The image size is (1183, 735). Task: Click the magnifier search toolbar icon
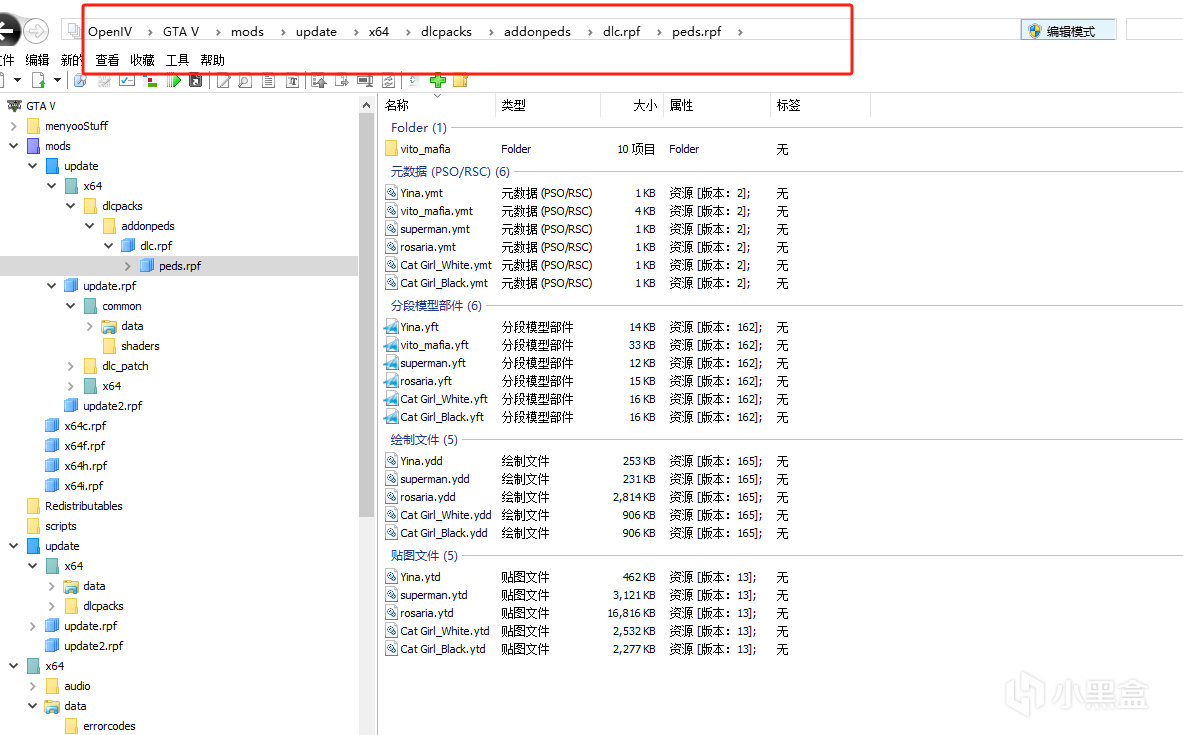pyautogui.click(x=81, y=81)
